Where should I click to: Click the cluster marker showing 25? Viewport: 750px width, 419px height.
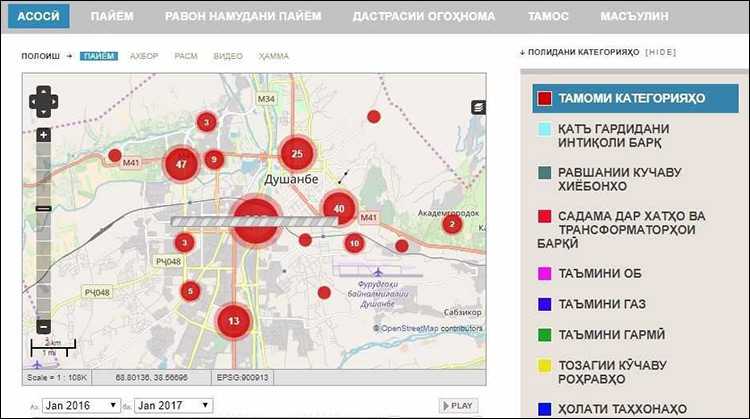[x=297, y=153]
